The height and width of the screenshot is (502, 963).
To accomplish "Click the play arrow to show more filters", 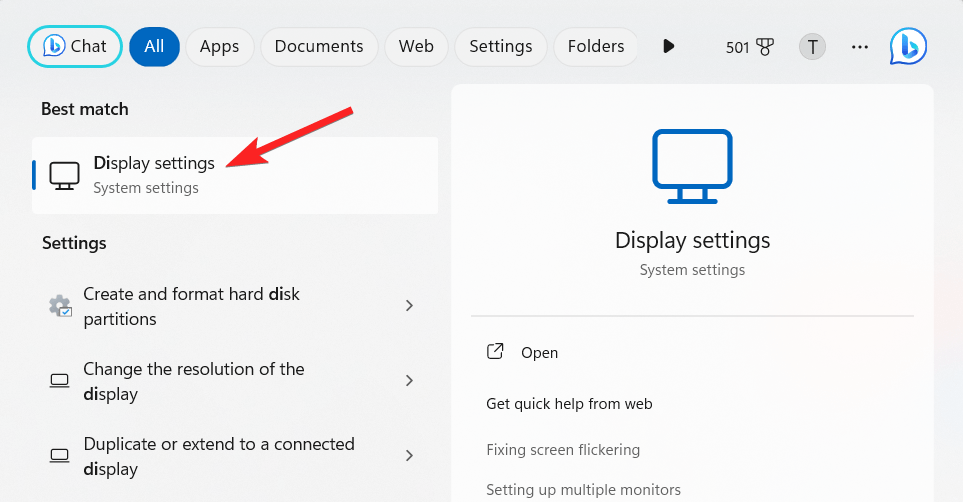I will point(669,46).
